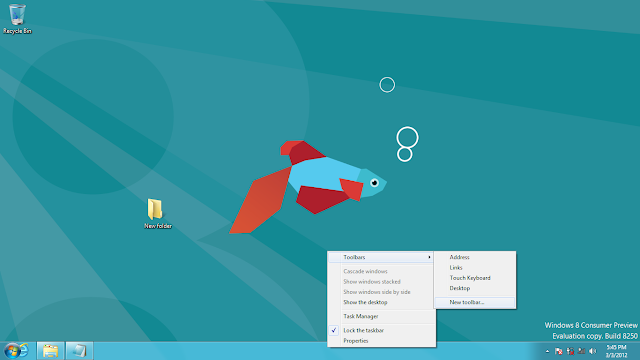Open File Explorer from the taskbar

point(51,351)
